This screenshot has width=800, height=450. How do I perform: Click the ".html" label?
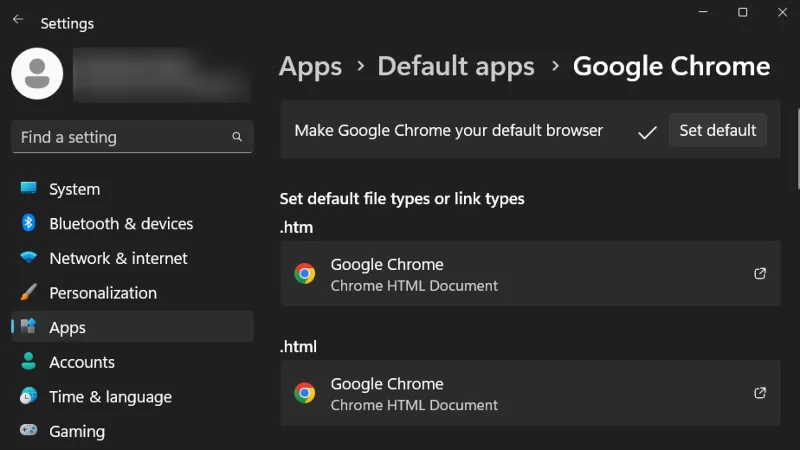pyautogui.click(x=298, y=346)
